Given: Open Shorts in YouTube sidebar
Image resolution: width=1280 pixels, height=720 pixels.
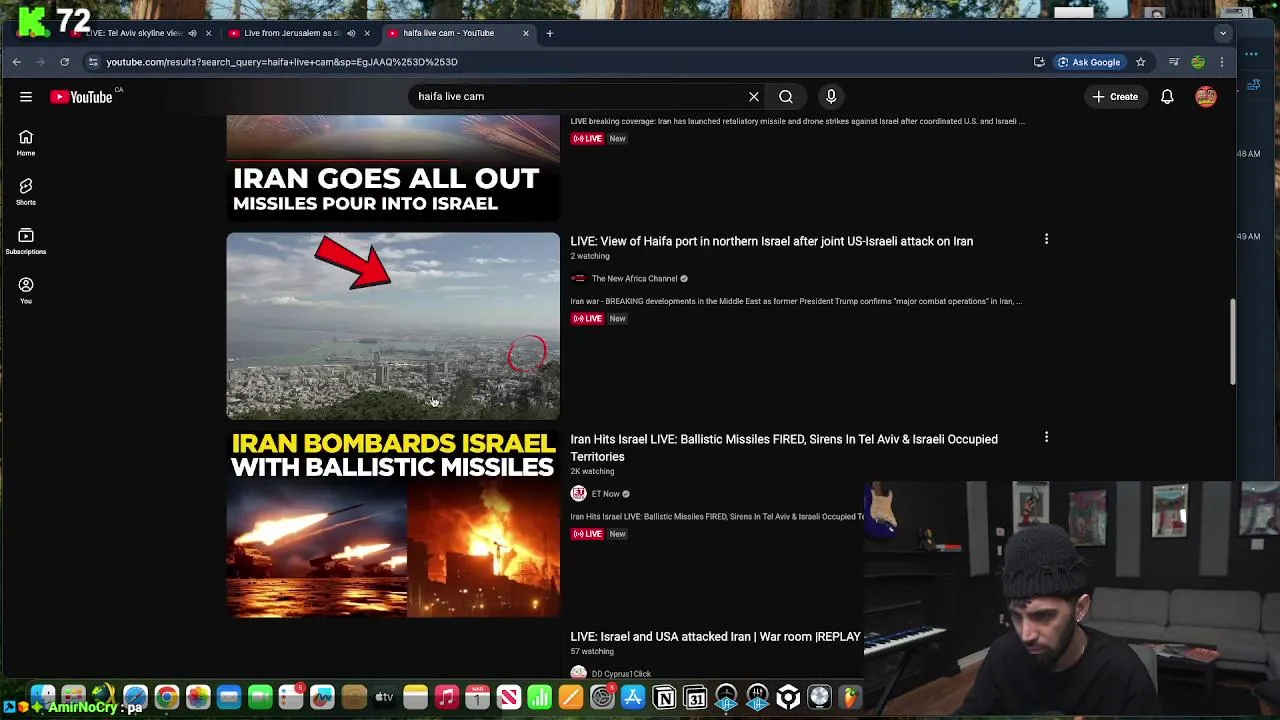Looking at the screenshot, I should click(26, 192).
